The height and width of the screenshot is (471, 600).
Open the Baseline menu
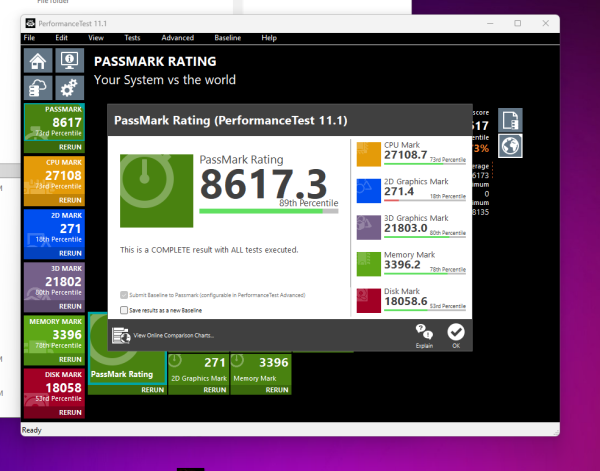(228, 38)
